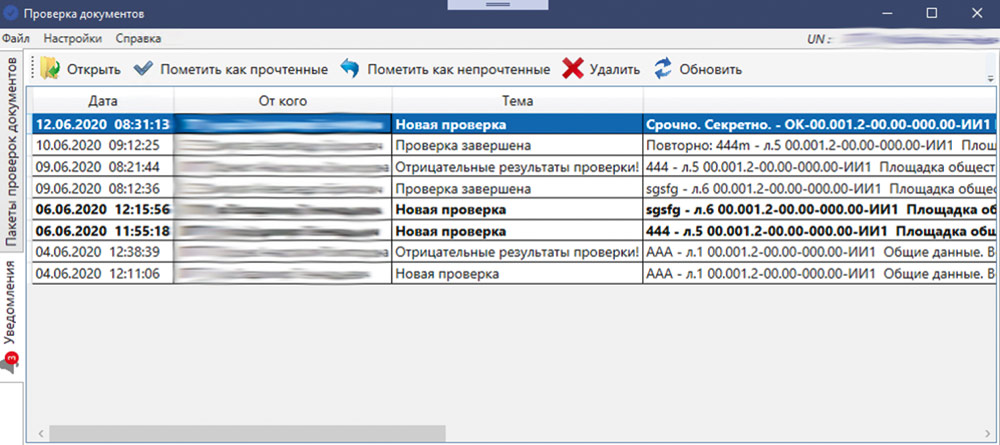This screenshot has width=1000, height=445.
Task: Click the От кого column header
Action: pos(282,101)
